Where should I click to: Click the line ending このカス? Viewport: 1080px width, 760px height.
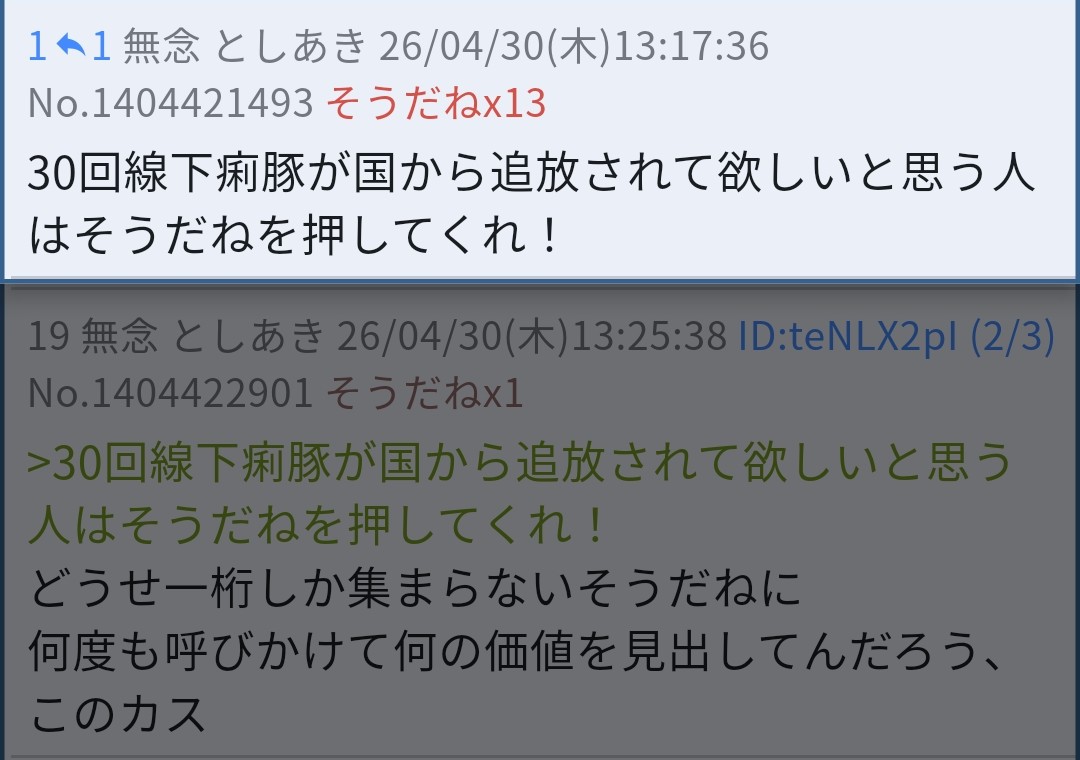[x=117, y=714]
